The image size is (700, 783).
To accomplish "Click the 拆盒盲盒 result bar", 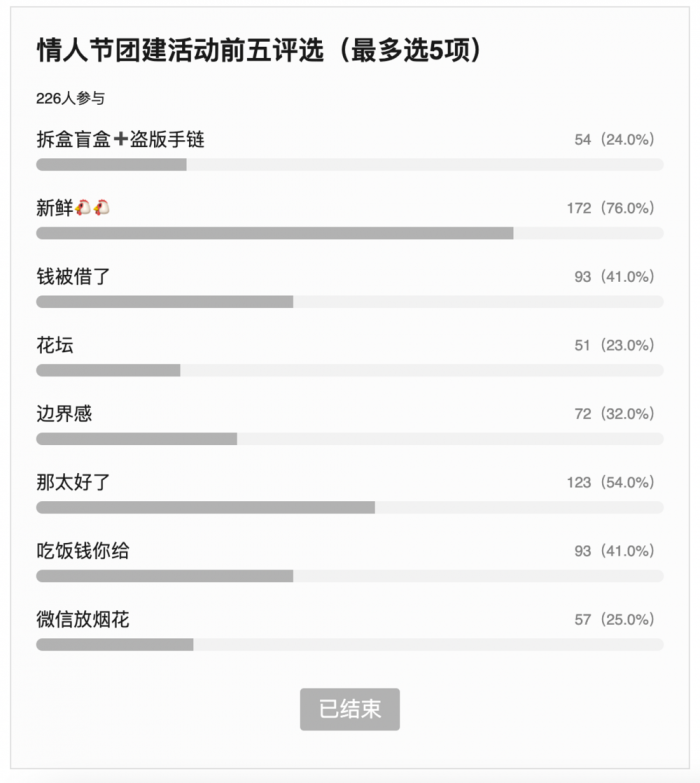I will coord(350,164).
